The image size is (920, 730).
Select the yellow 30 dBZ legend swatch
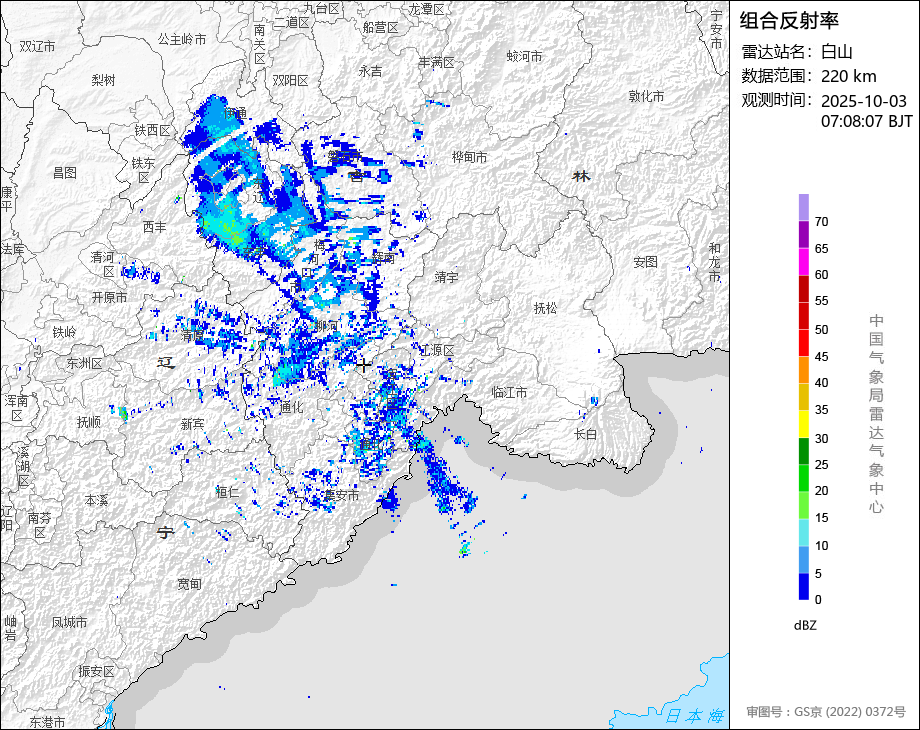pyautogui.click(x=804, y=424)
